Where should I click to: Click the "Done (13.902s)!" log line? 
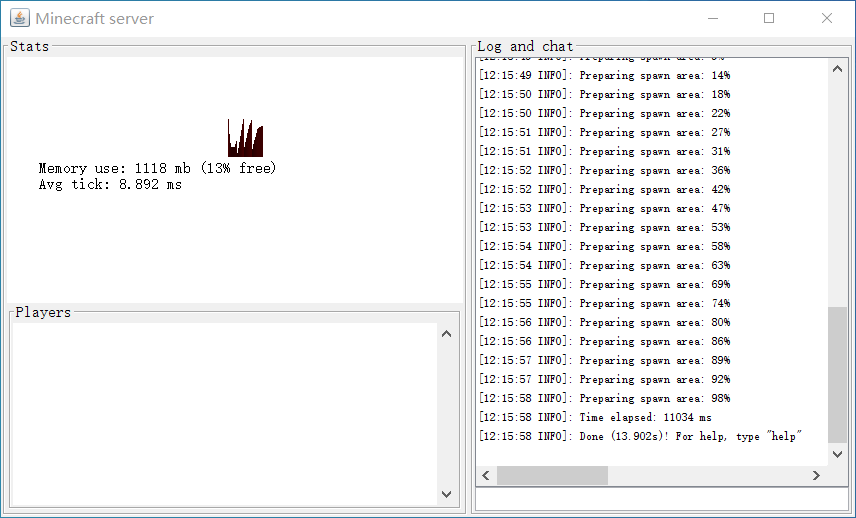coord(640,436)
